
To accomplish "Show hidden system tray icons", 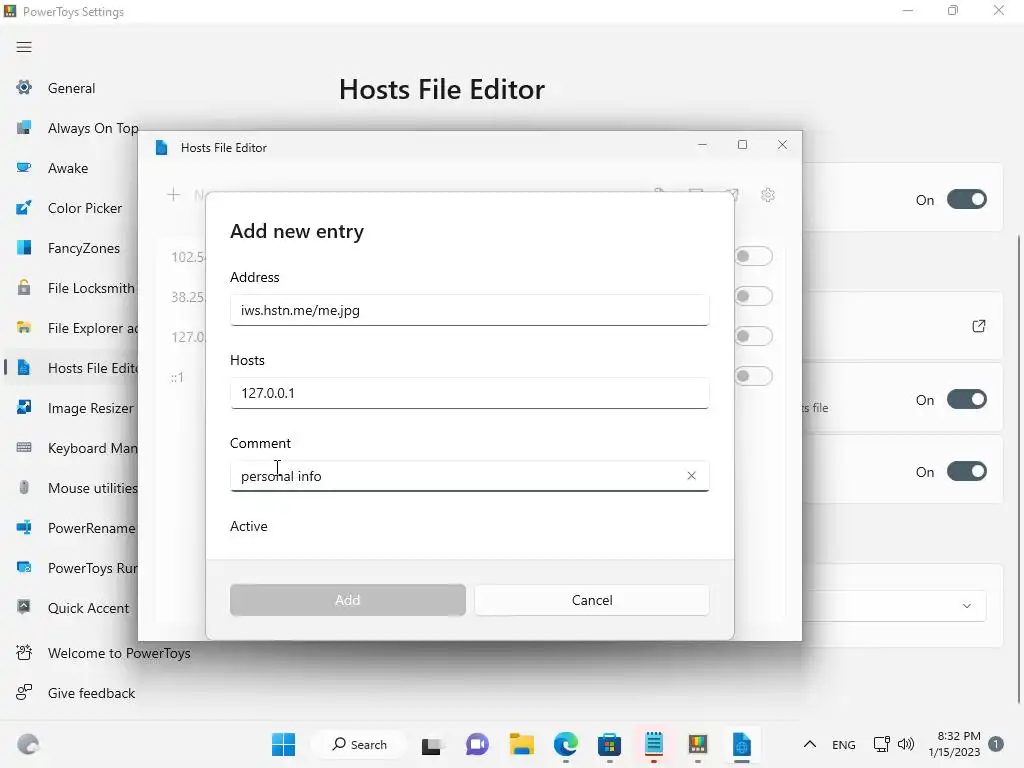I will pyautogui.click(x=810, y=744).
